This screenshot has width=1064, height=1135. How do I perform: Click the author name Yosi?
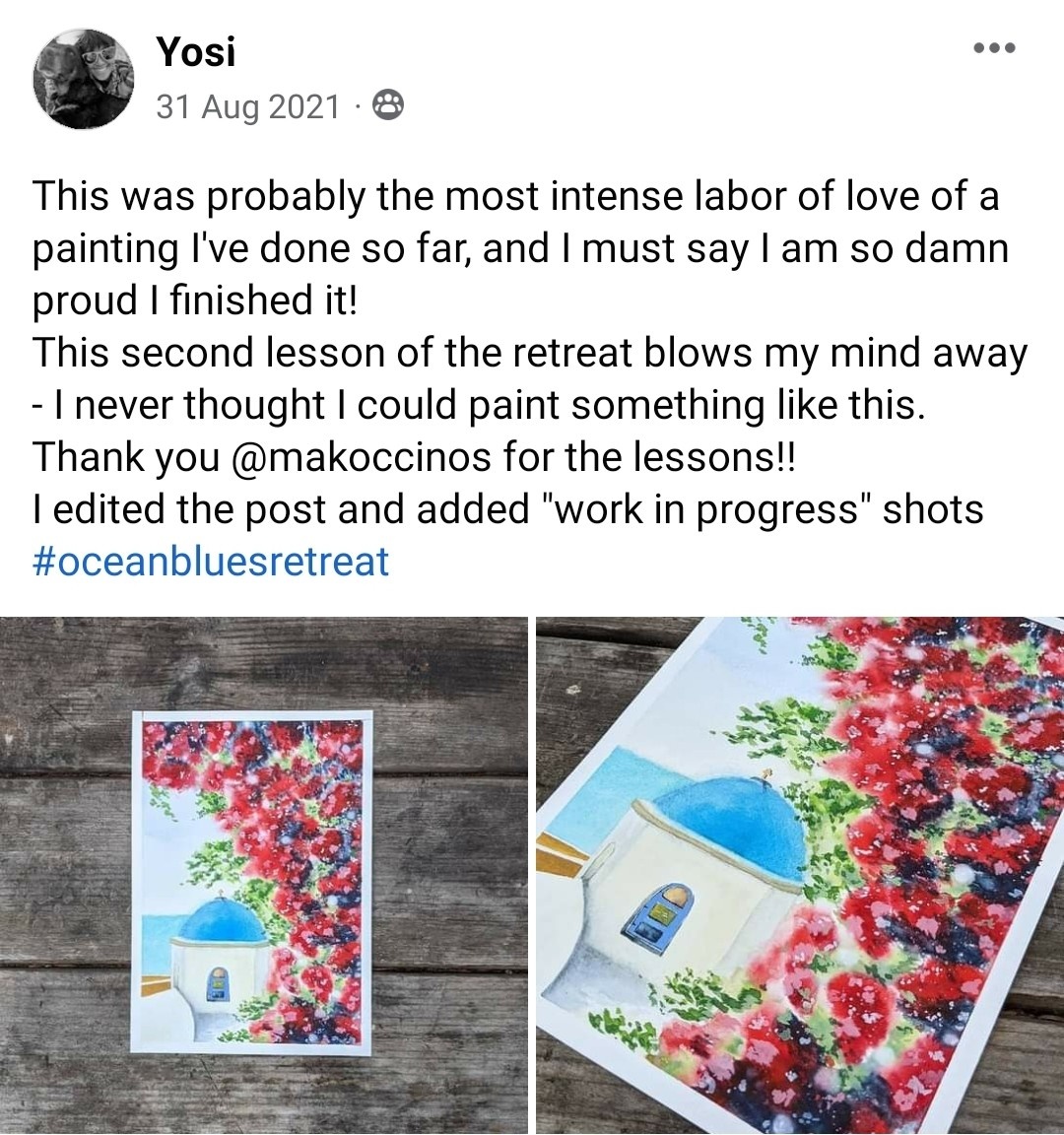click(196, 51)
